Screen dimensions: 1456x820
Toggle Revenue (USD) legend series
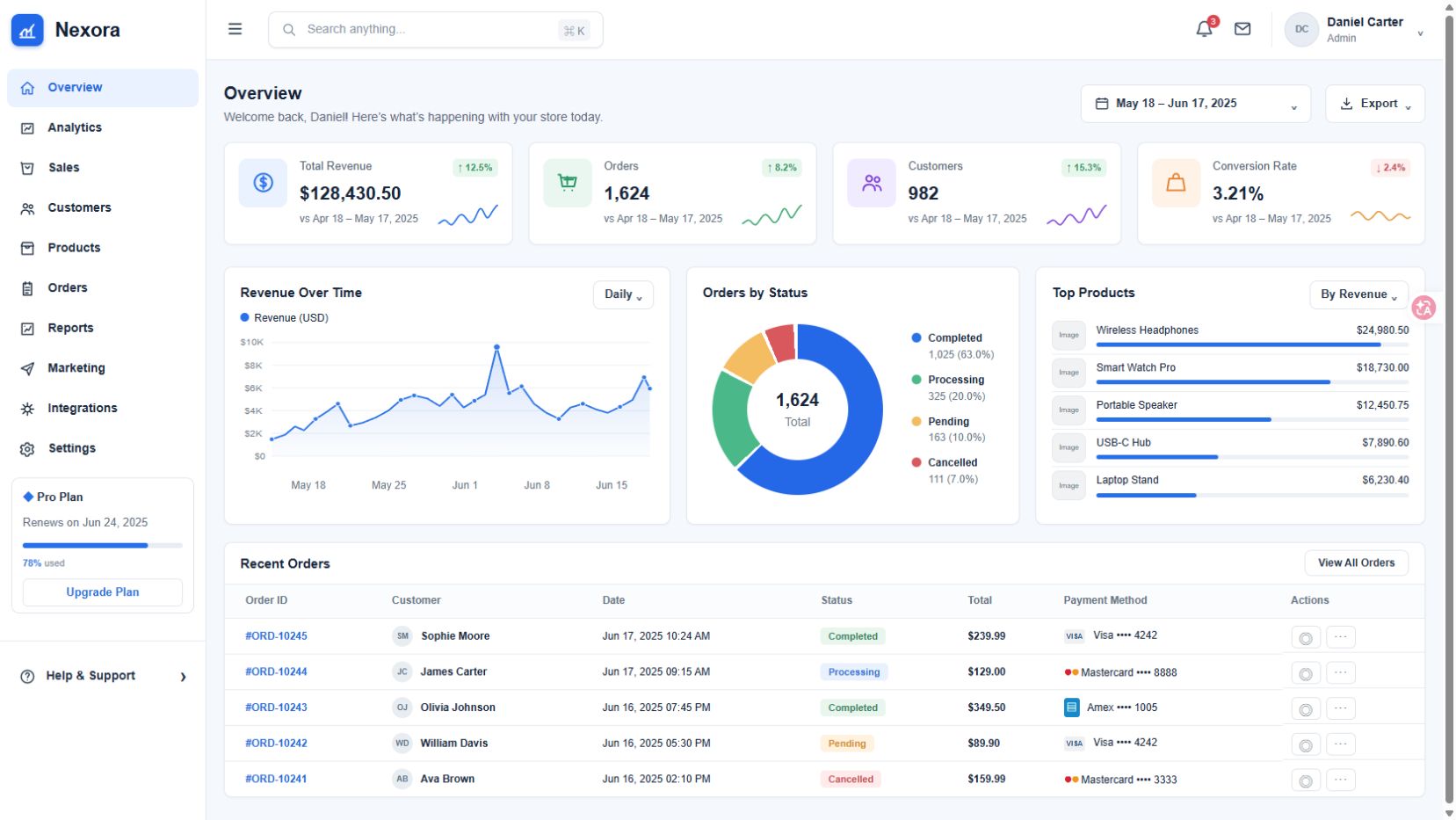tap(284, 318)
